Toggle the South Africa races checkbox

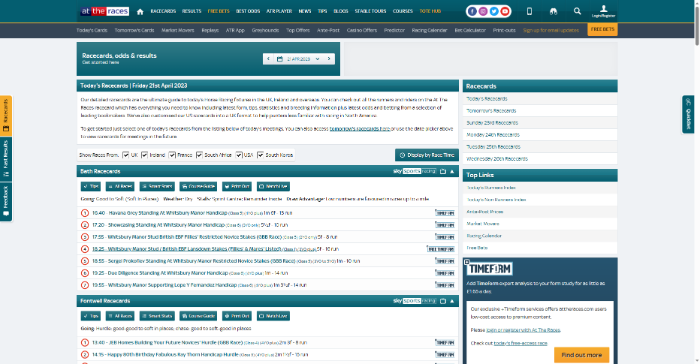point(200,155)
